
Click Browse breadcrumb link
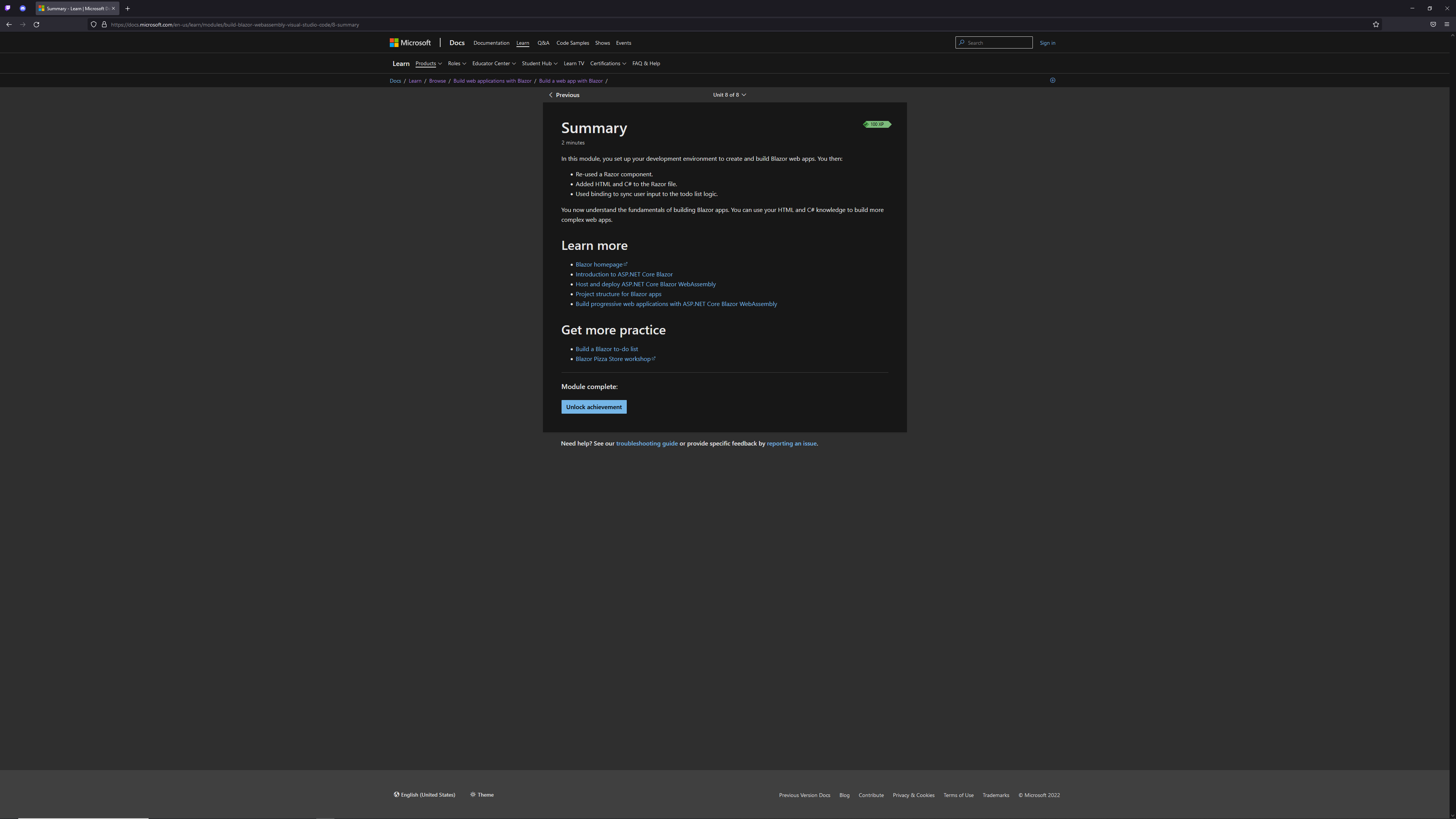[438, 81]
